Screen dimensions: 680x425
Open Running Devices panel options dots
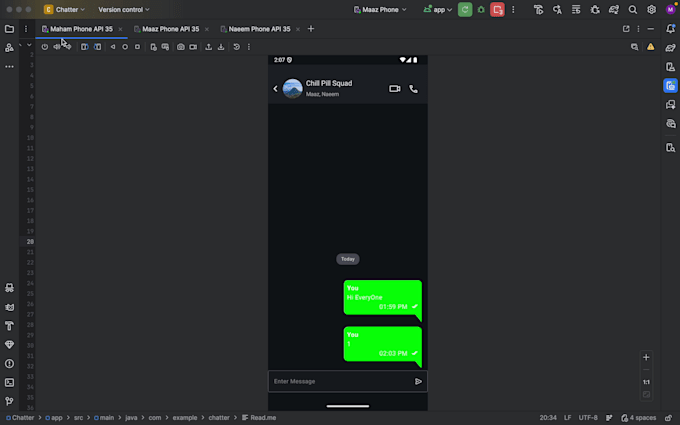coord(638,29)
